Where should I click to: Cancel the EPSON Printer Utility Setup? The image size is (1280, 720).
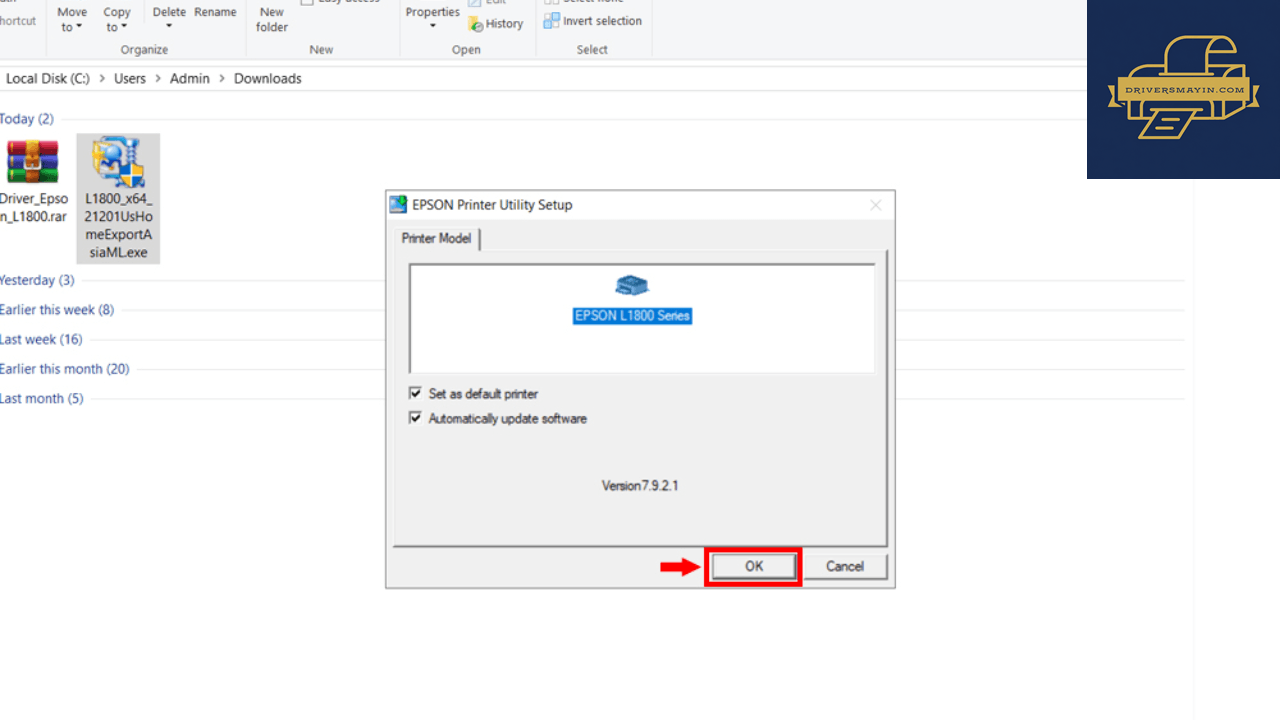[845, 566]
